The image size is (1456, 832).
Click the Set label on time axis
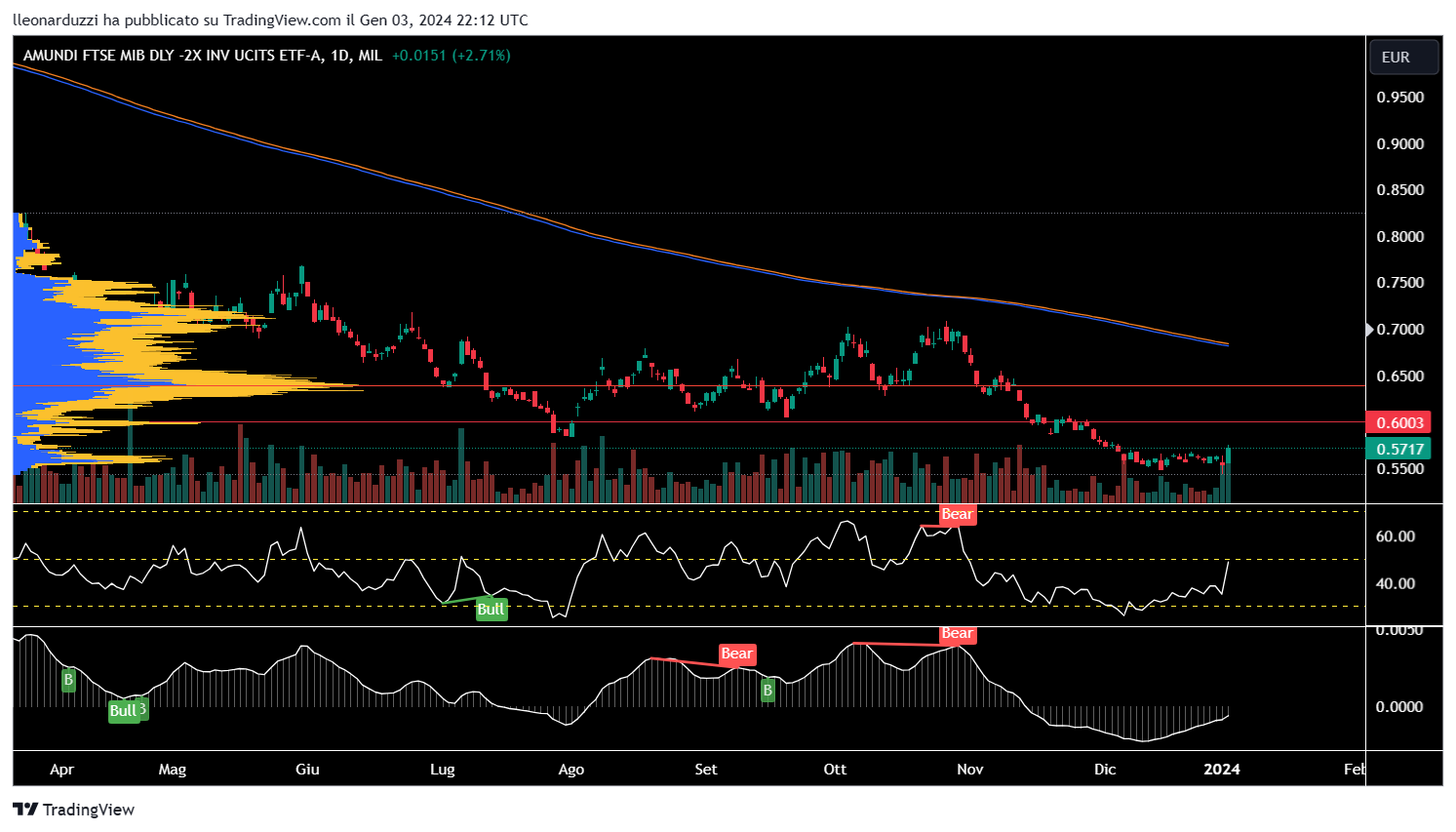click(706, 770)
